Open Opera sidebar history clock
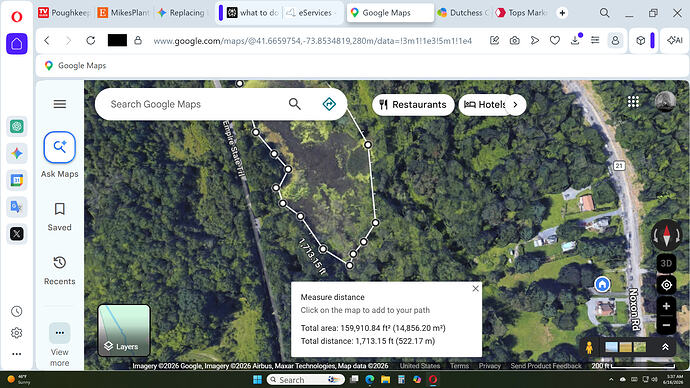Screen dimensions: 690x388 (17, 311)
